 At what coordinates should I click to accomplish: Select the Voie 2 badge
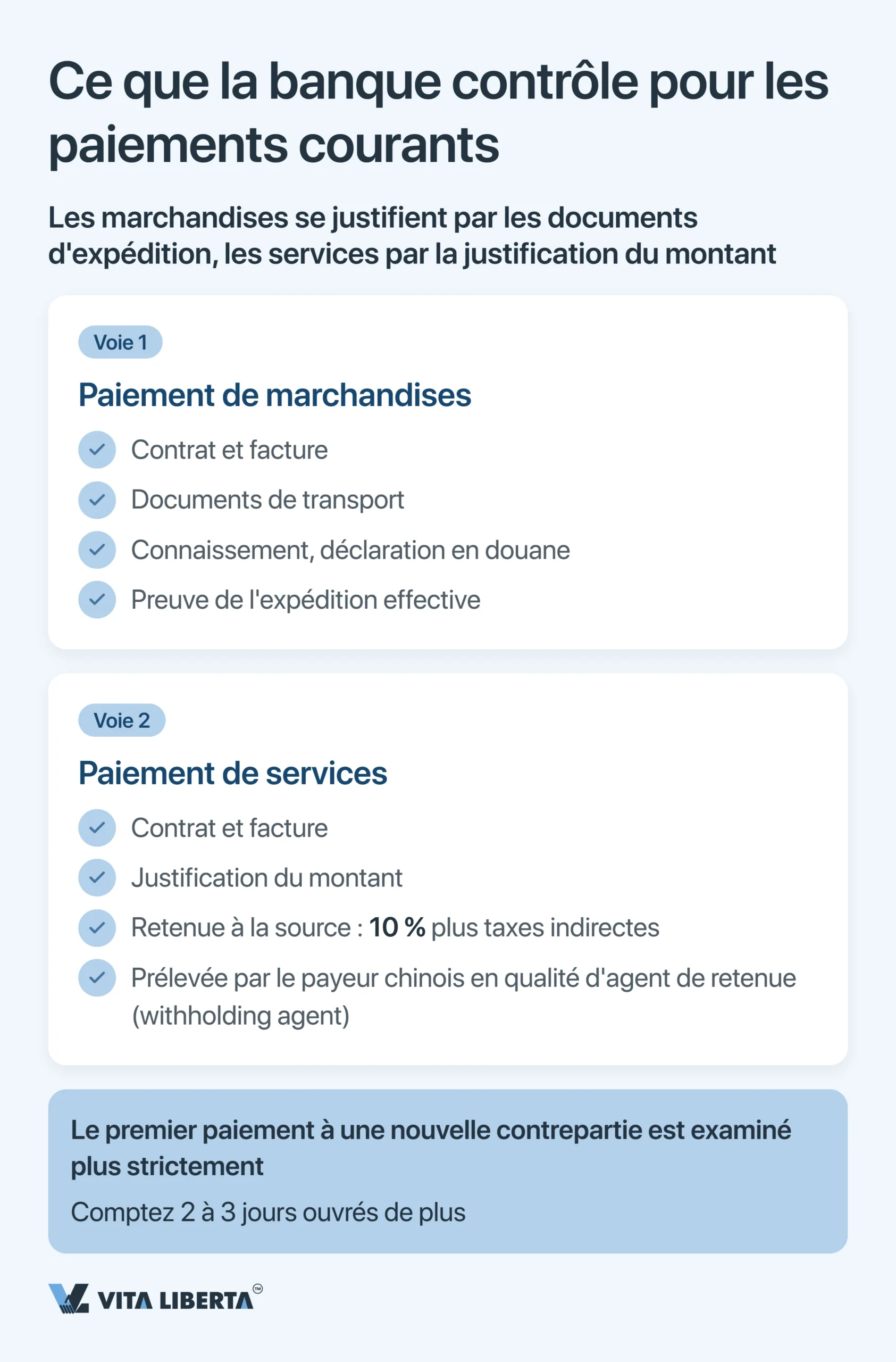click(122, 720)
